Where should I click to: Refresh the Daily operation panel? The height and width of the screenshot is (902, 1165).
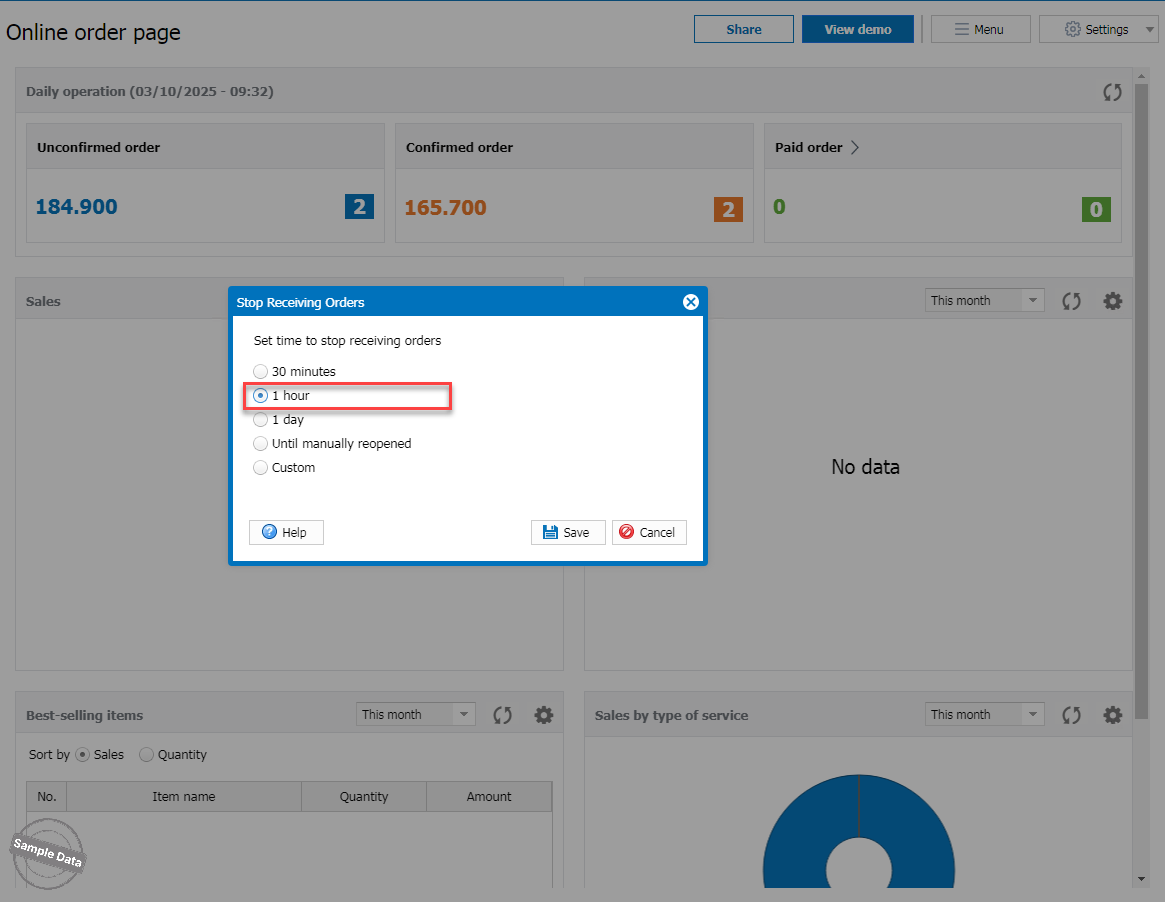[1112, 92]
